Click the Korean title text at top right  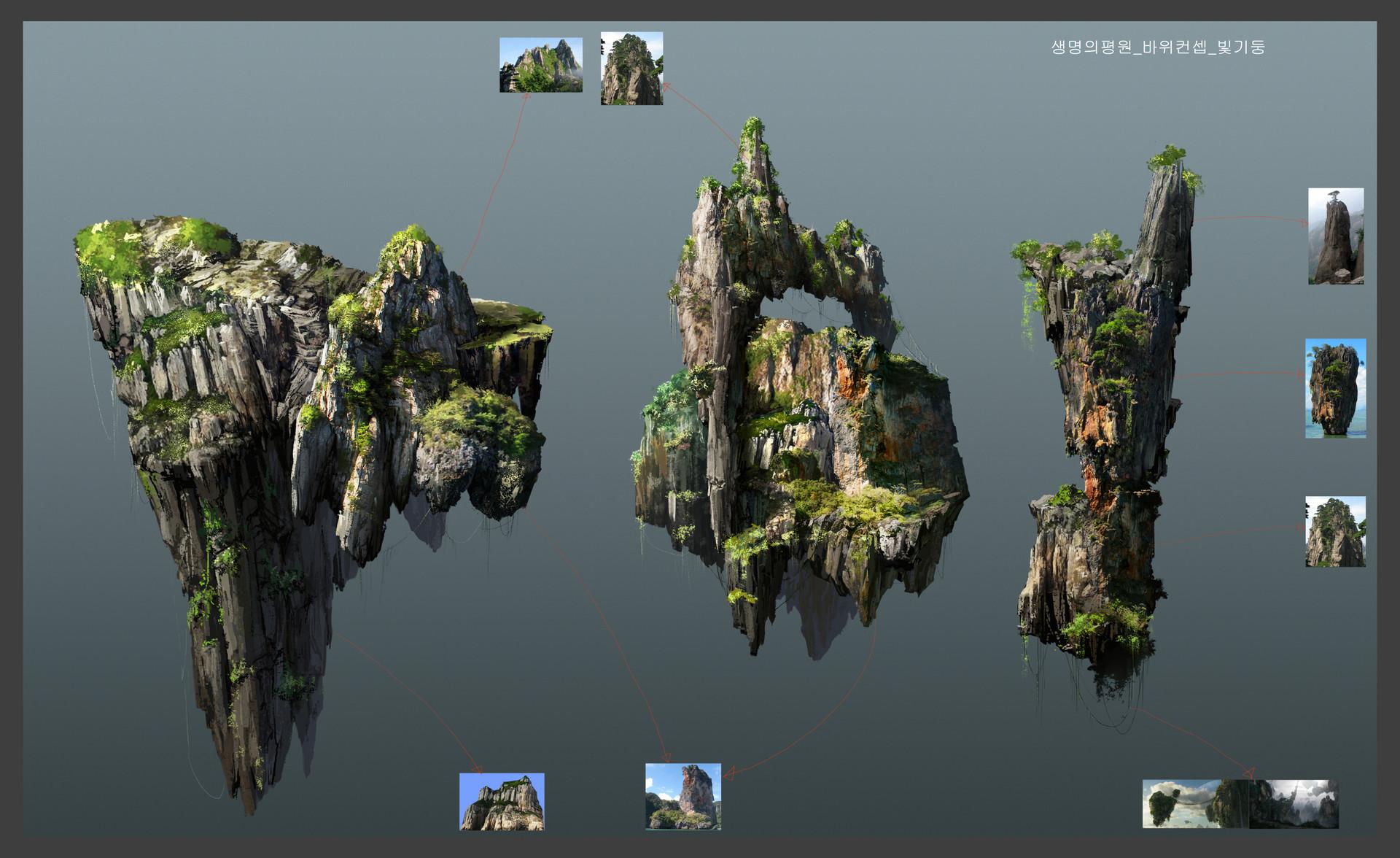(1157, 47)
